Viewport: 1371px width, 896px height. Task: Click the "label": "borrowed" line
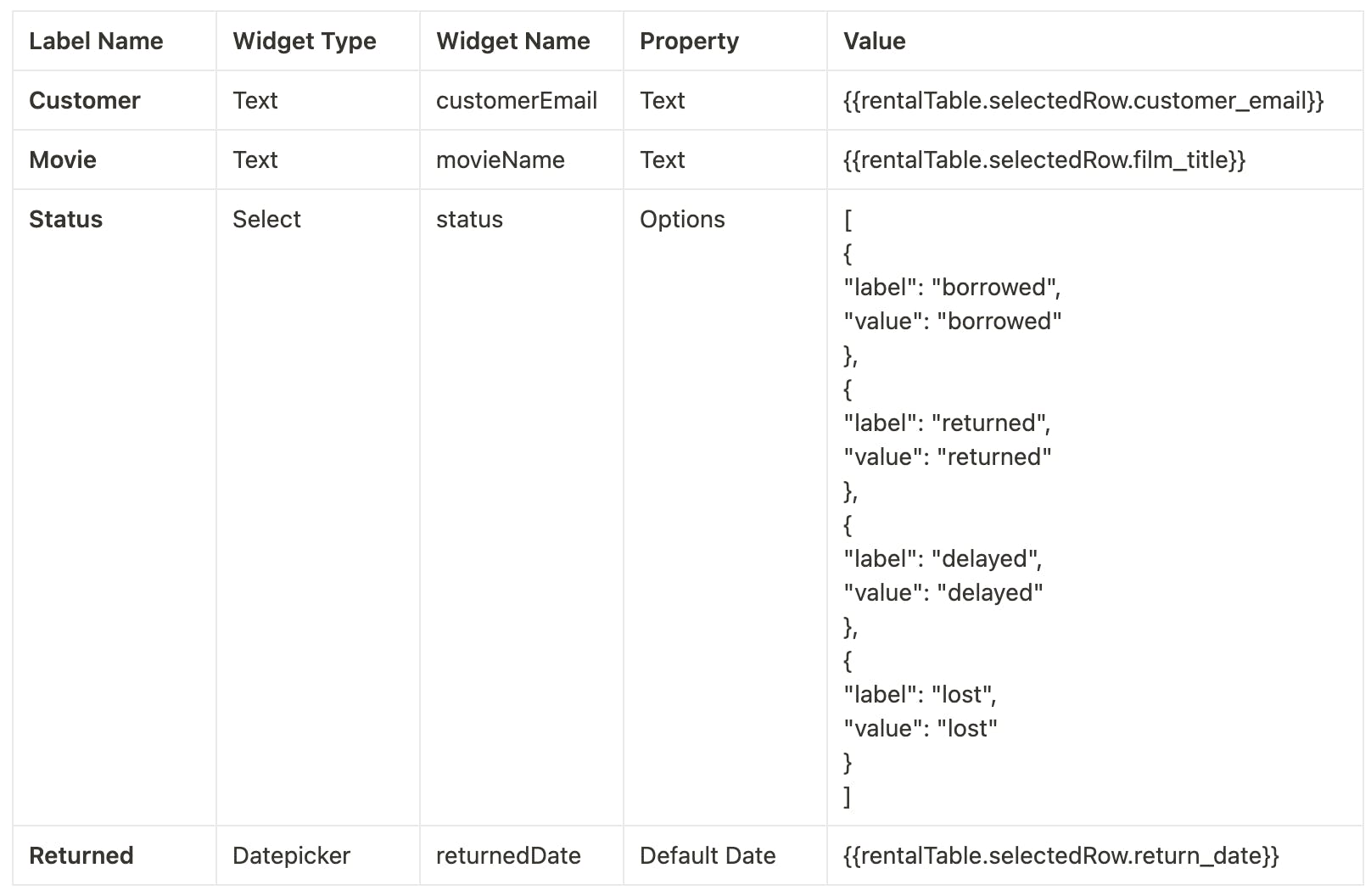tap(952, 287)
